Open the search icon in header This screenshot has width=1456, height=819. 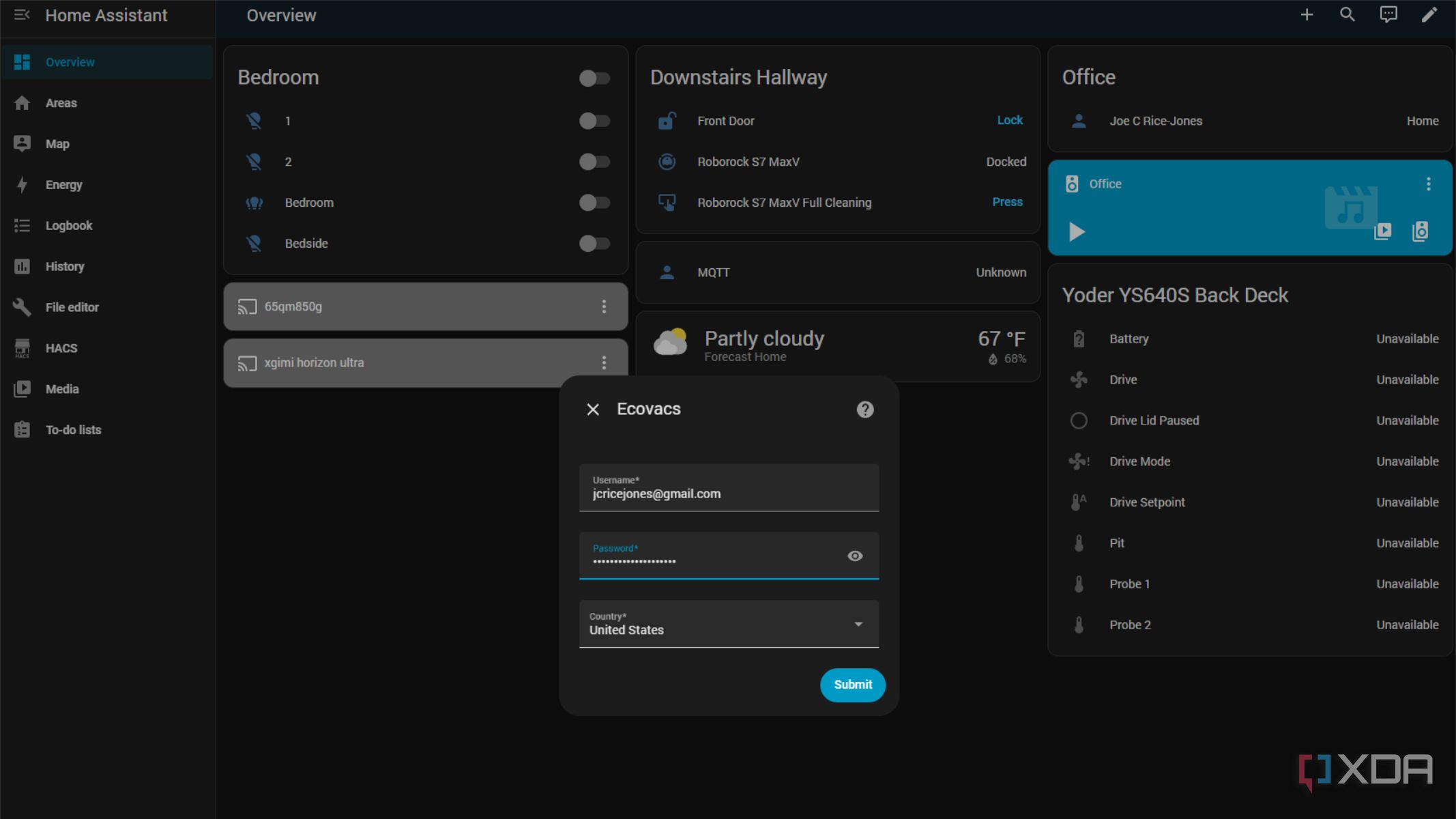click(1348, 15)
